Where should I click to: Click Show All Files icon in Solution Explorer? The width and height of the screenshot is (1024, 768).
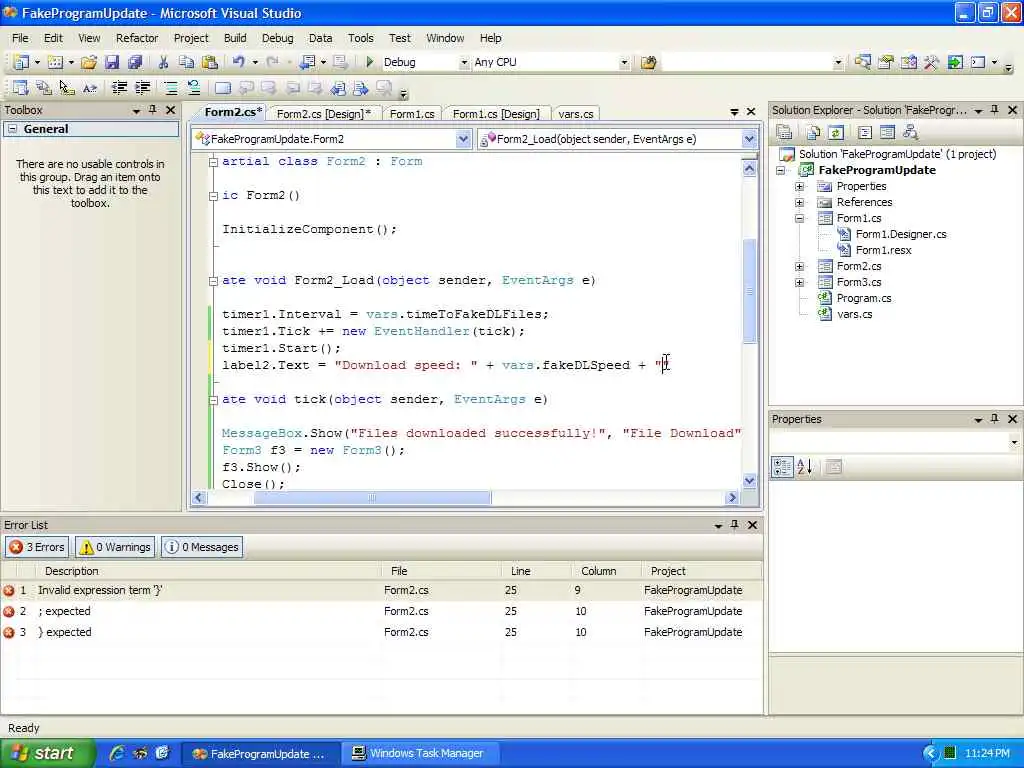pos(812,133)
